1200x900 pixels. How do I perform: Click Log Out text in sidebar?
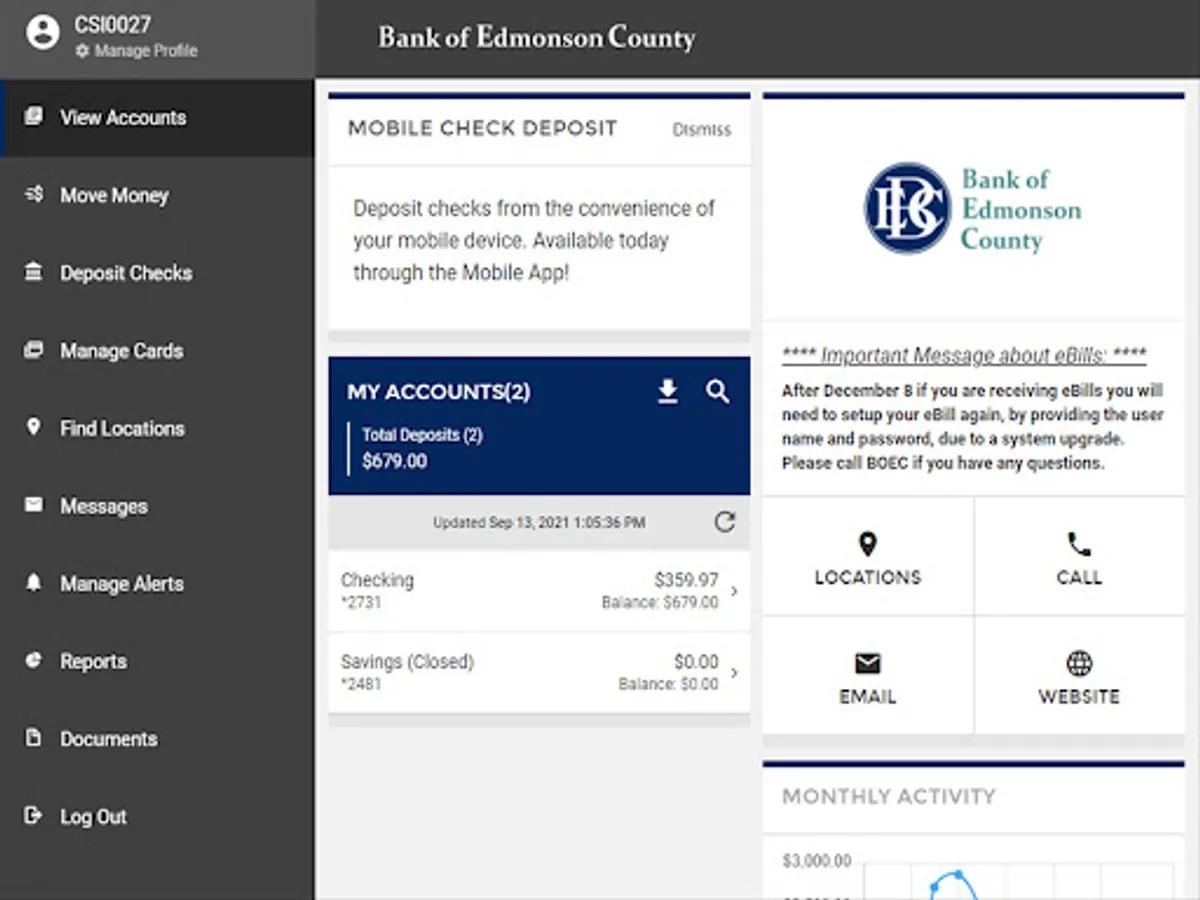tap(93, 816)
